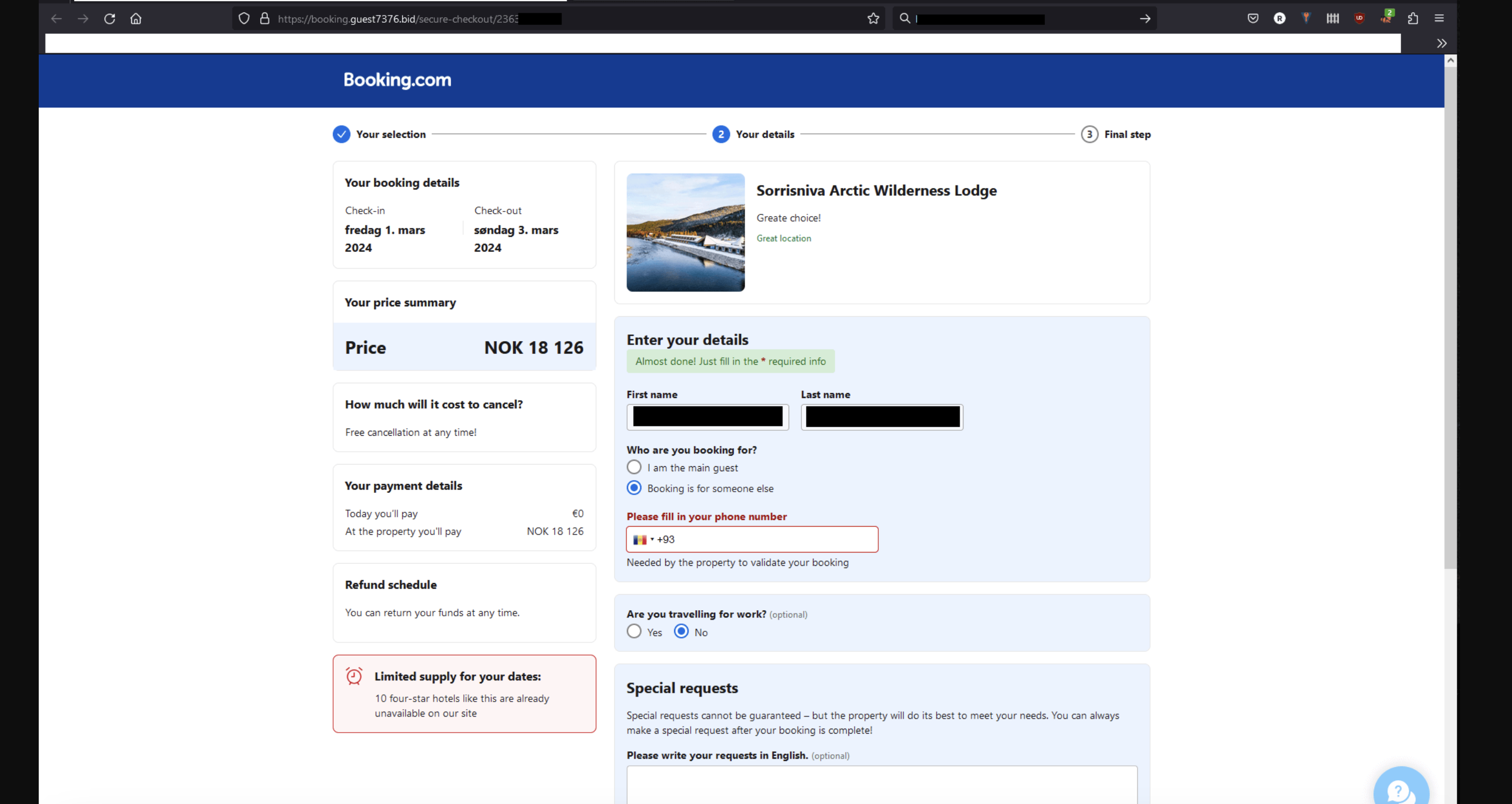
Task: Choose No for travelling for work
Action: click(x=681, y=631)
